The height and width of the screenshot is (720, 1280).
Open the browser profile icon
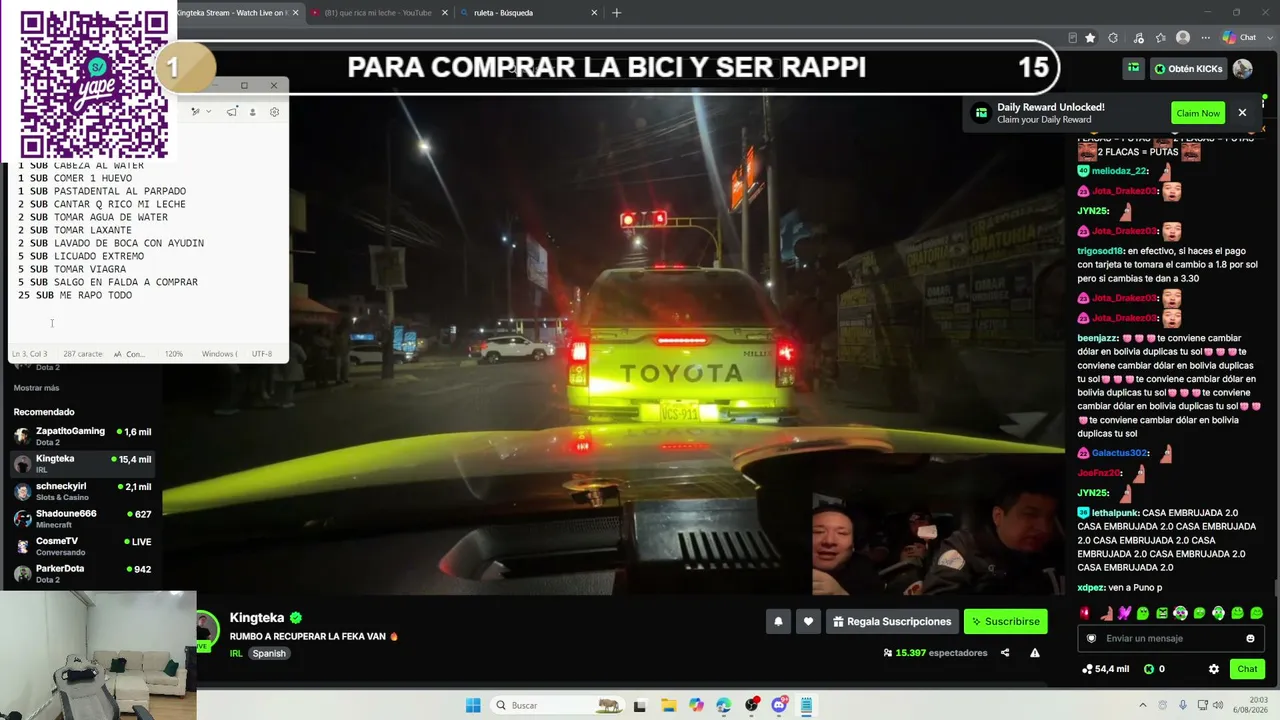pos(1183,38)
